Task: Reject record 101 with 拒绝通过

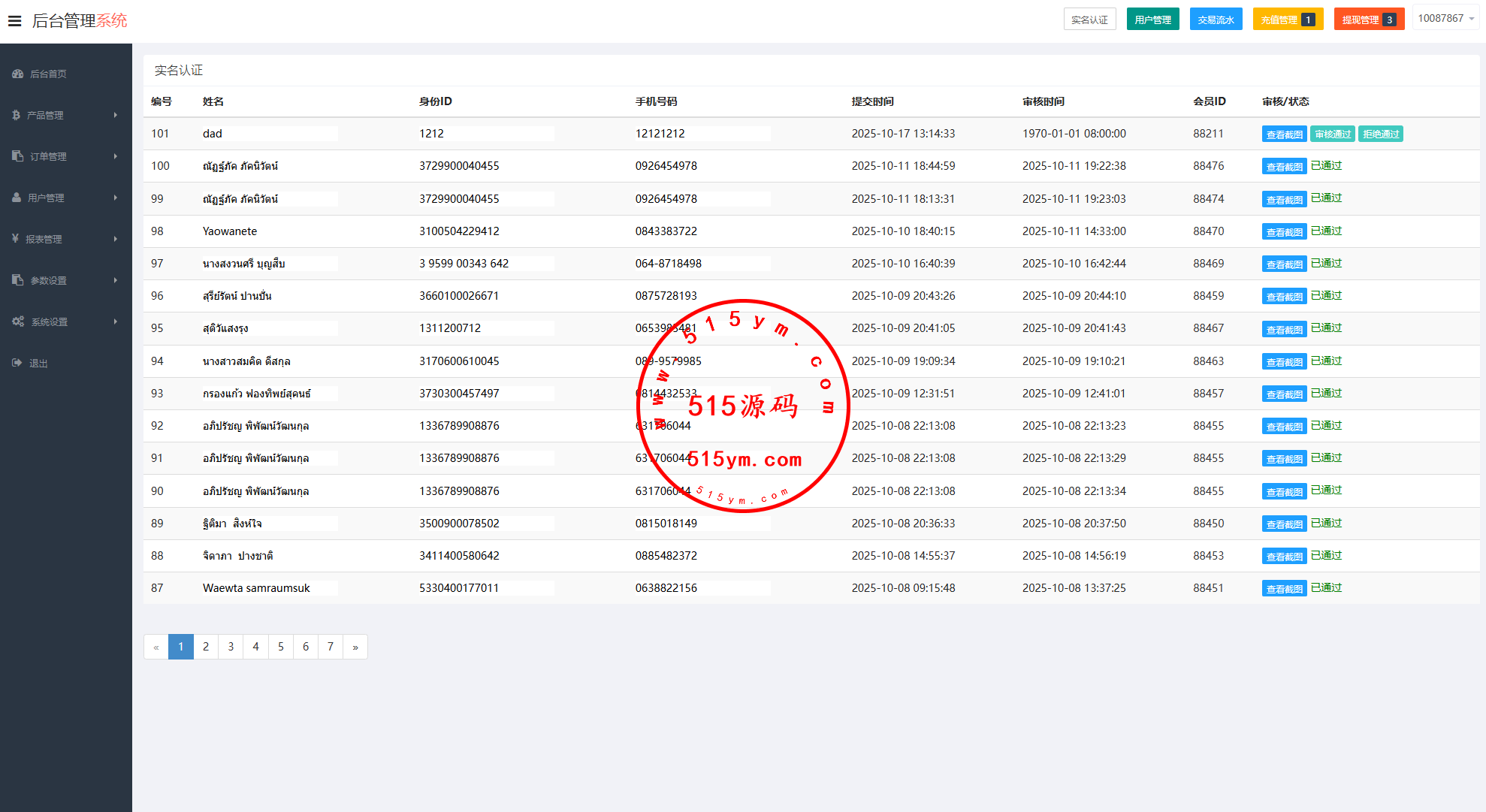Action: point(1381,134)
